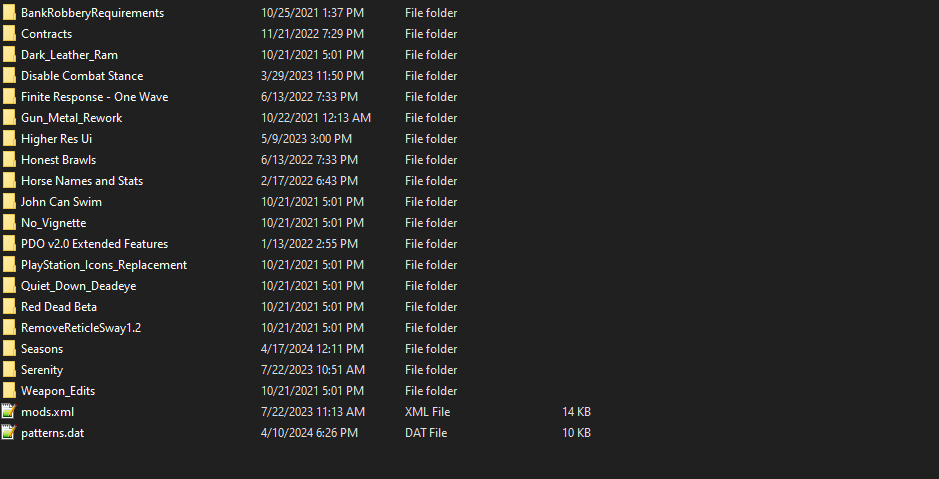Select the PlayStation_Icons_Replacement folder name
The width and height of the screenshot is (939, 479).
tap(104, 265)
